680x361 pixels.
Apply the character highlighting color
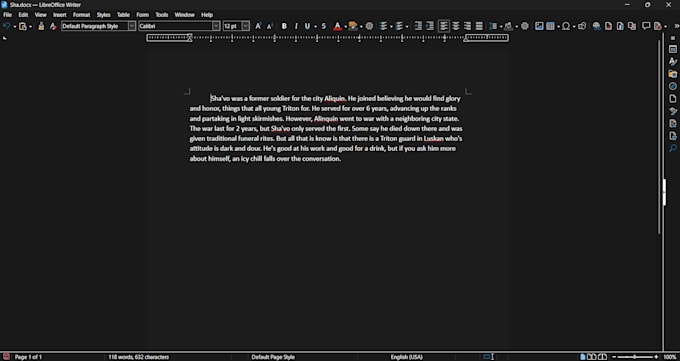pos(353,26)
